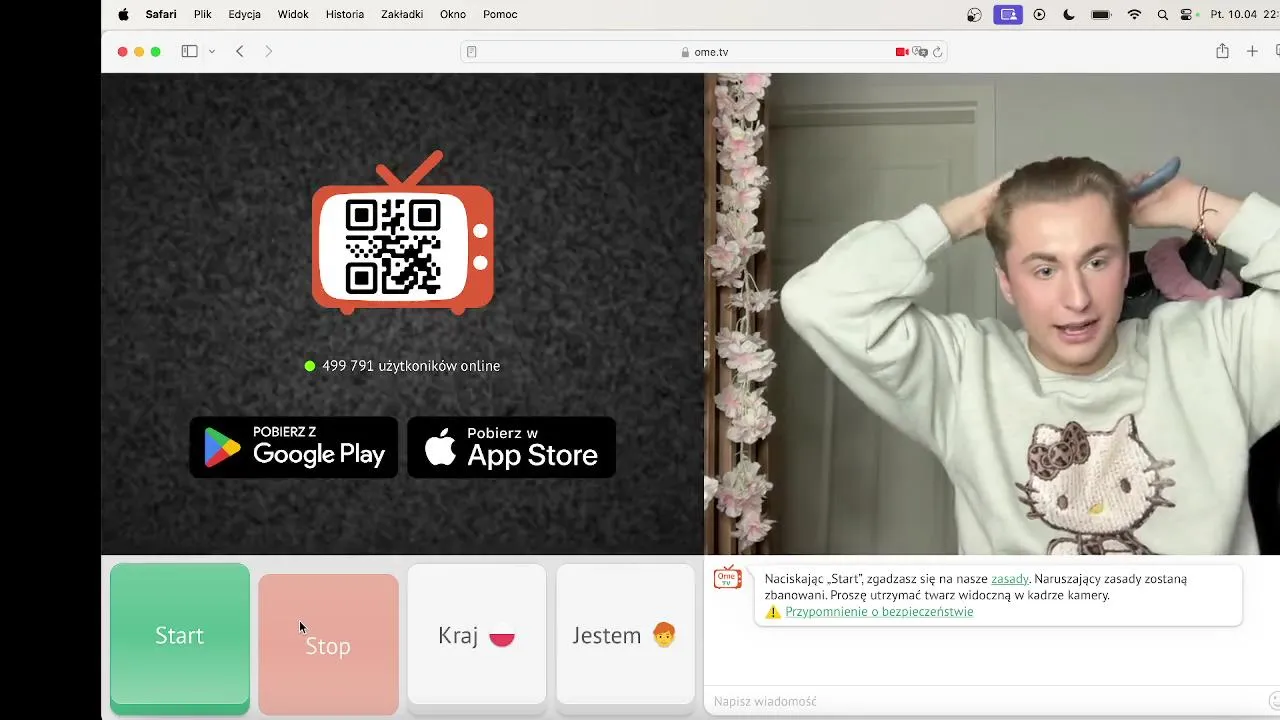
Task: Open the Google Play download badge
Action: point(293,447)
